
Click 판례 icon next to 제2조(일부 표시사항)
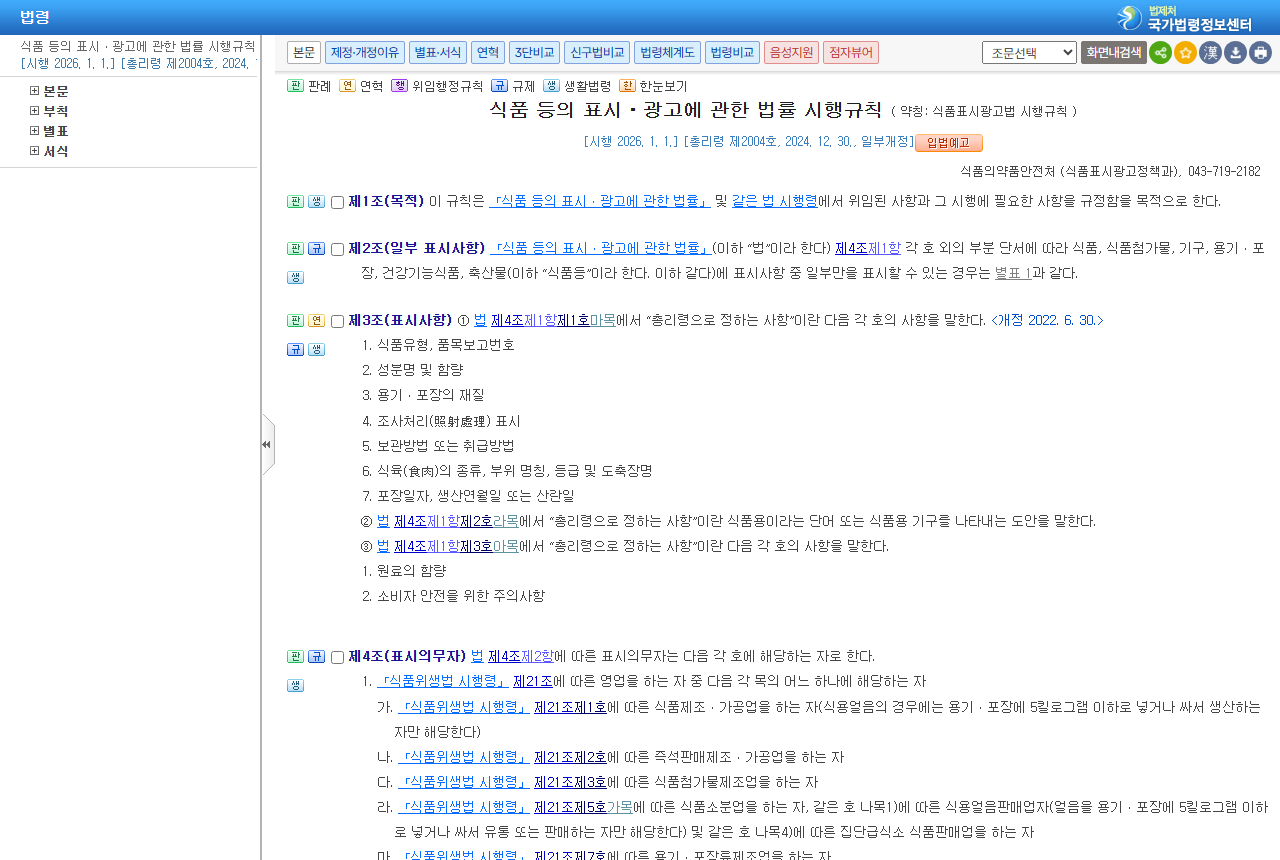295,249
